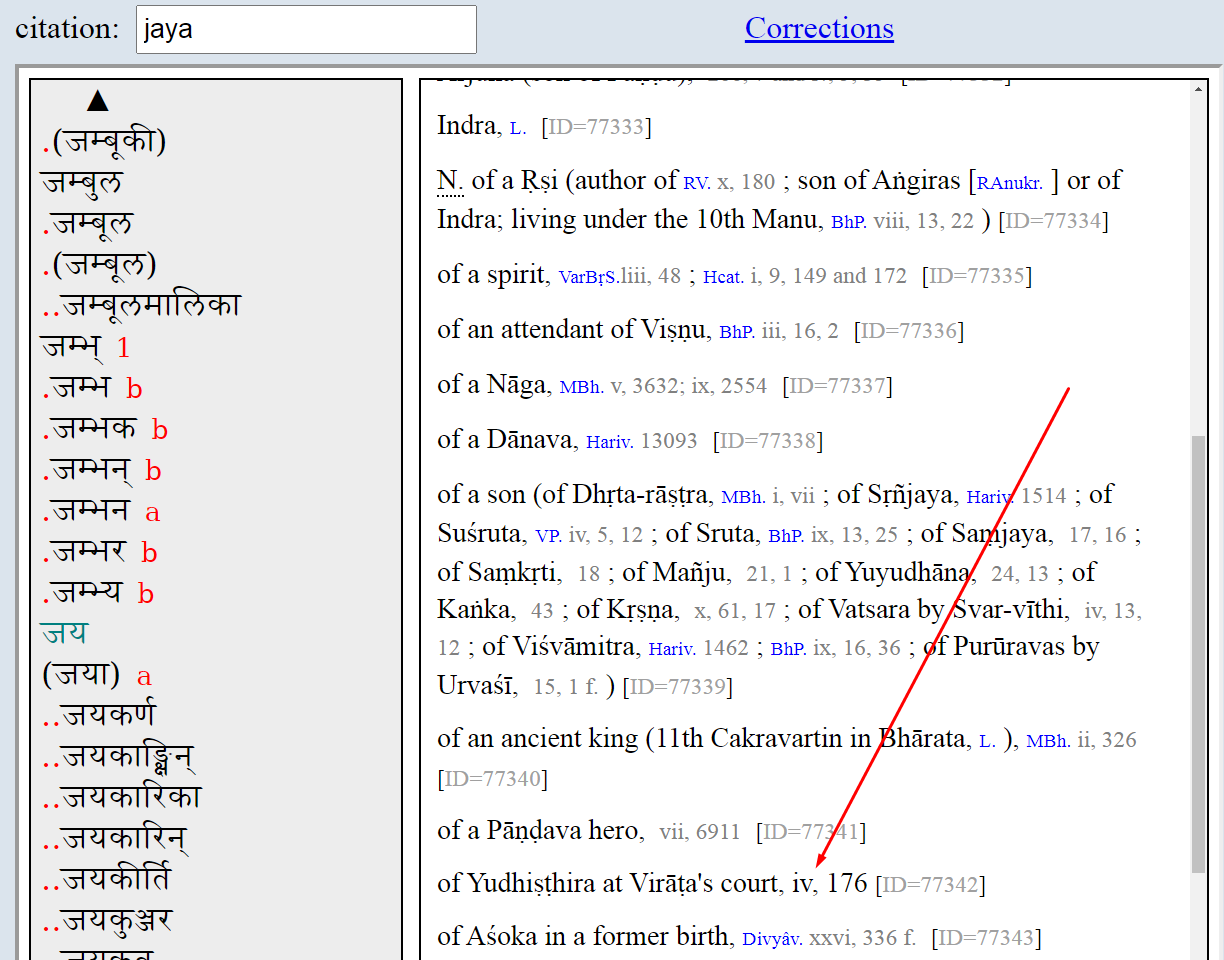Open the Corrections link

pyautogui.click(x=818, y=28)
